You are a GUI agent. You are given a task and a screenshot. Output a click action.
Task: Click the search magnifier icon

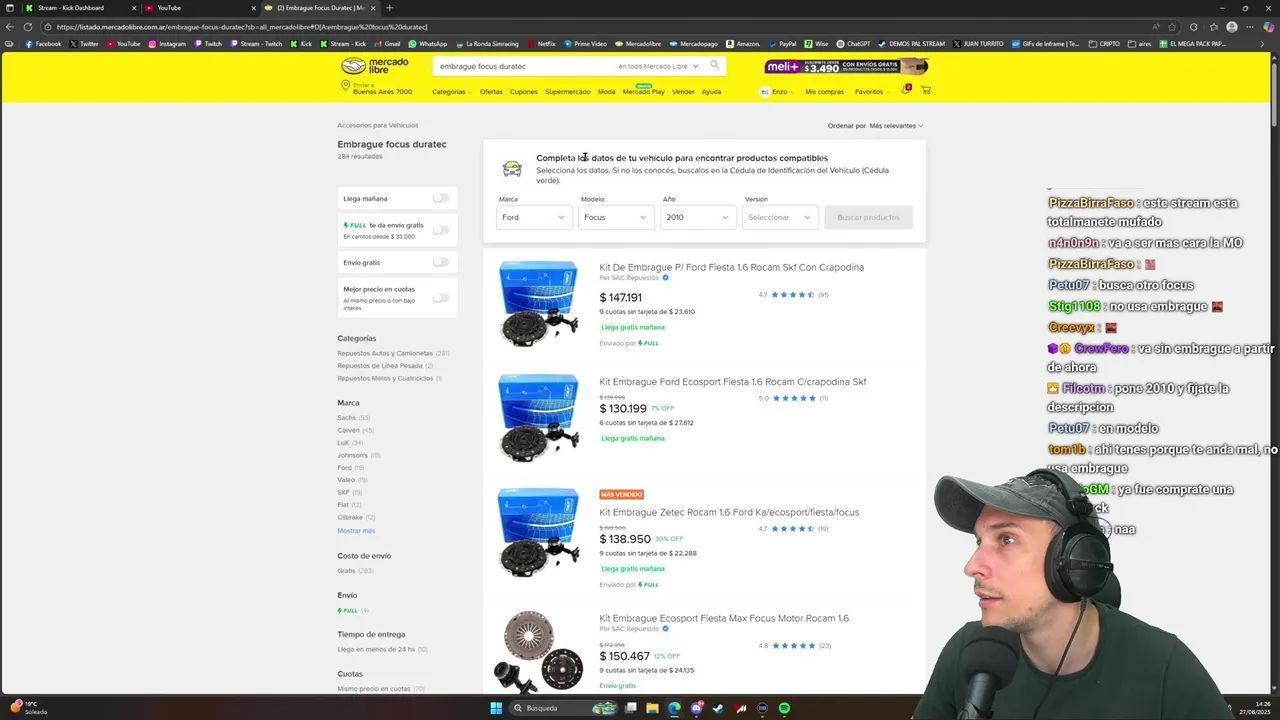pos(714,65)
